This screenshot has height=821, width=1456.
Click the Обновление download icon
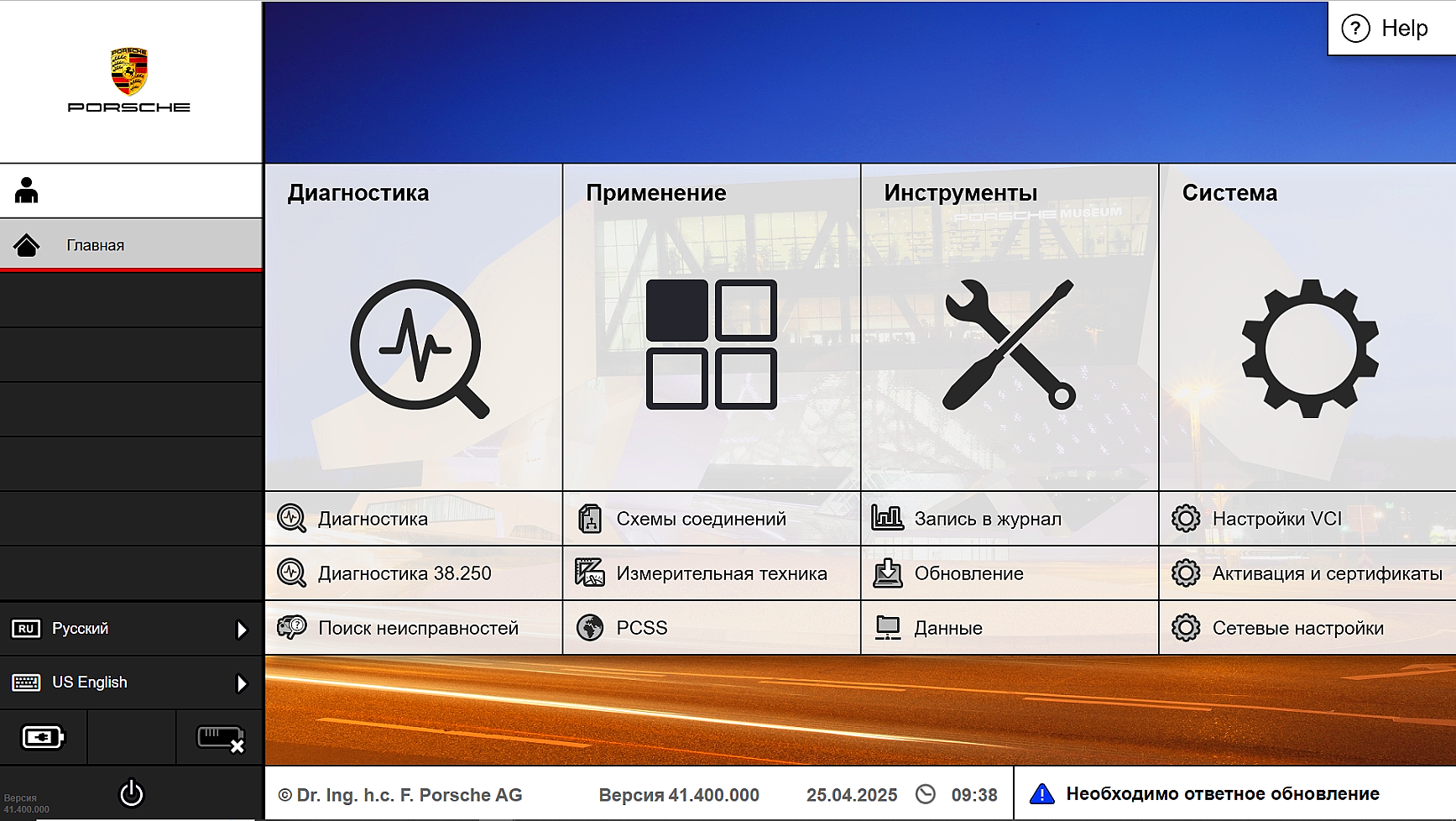887,573
